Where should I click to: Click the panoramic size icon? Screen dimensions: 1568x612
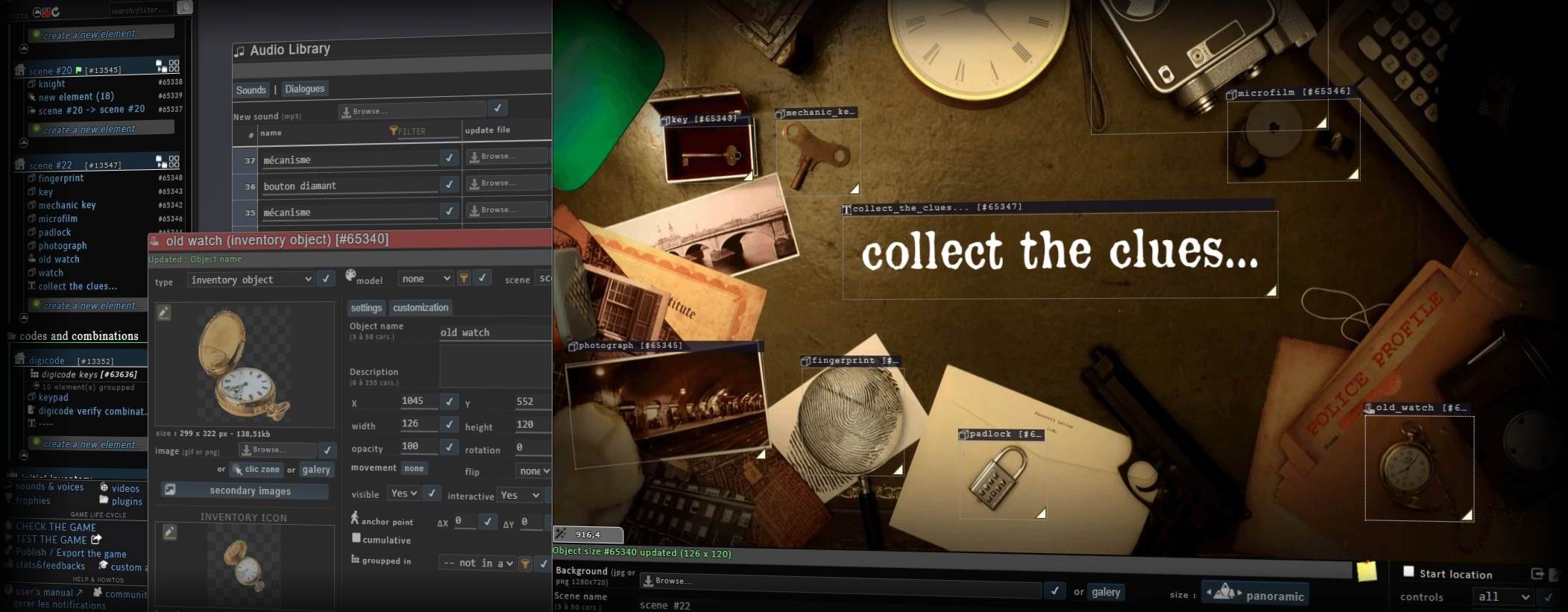1224,594
